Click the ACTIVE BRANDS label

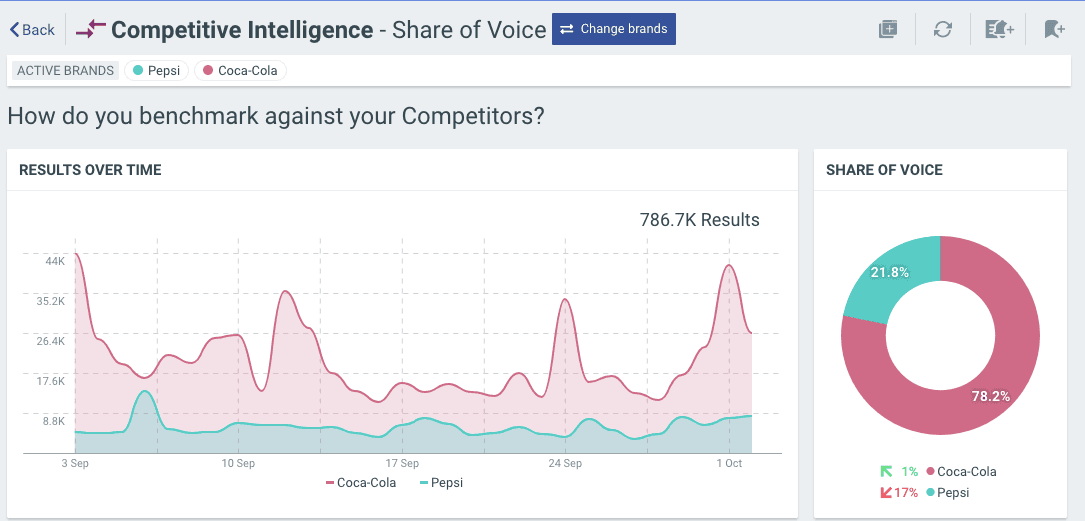(65, 71)
